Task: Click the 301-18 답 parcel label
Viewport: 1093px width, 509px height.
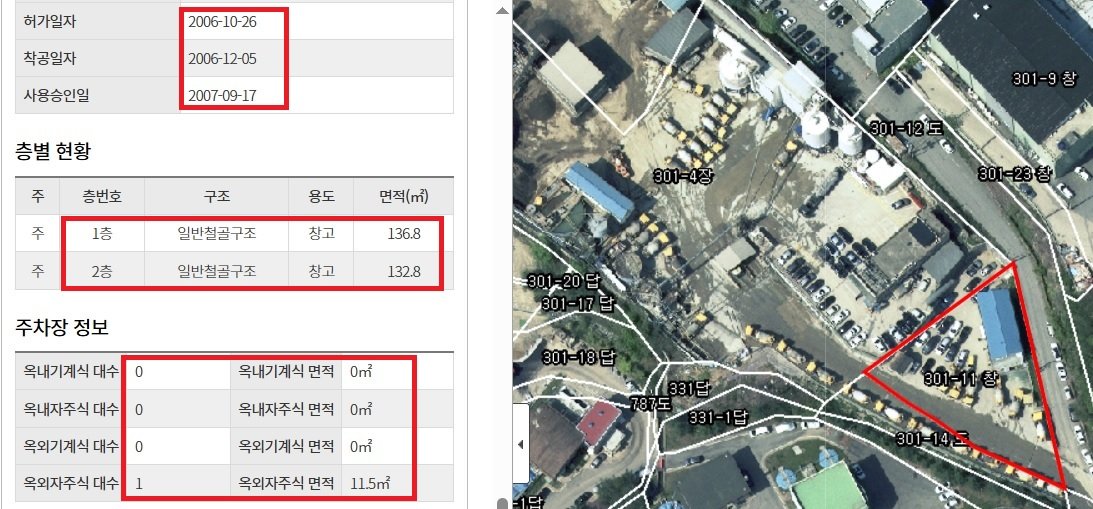Action: (x=583, y=357)
